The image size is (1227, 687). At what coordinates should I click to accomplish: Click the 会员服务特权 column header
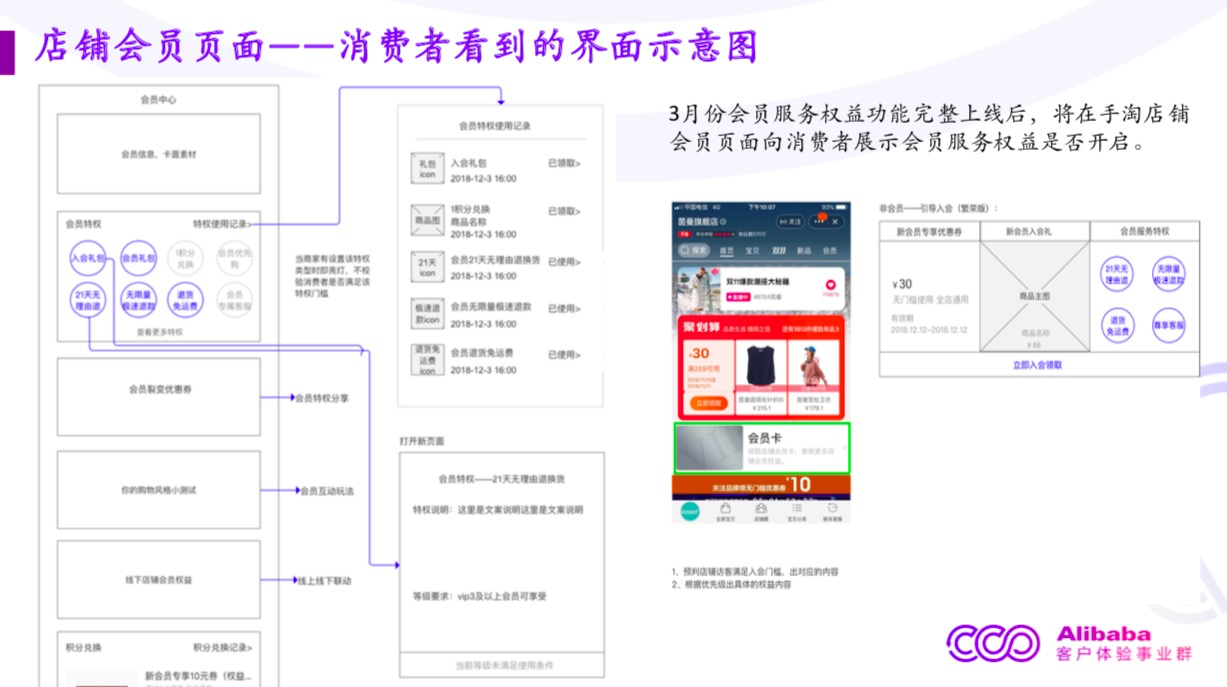(x=1144, y=231)
